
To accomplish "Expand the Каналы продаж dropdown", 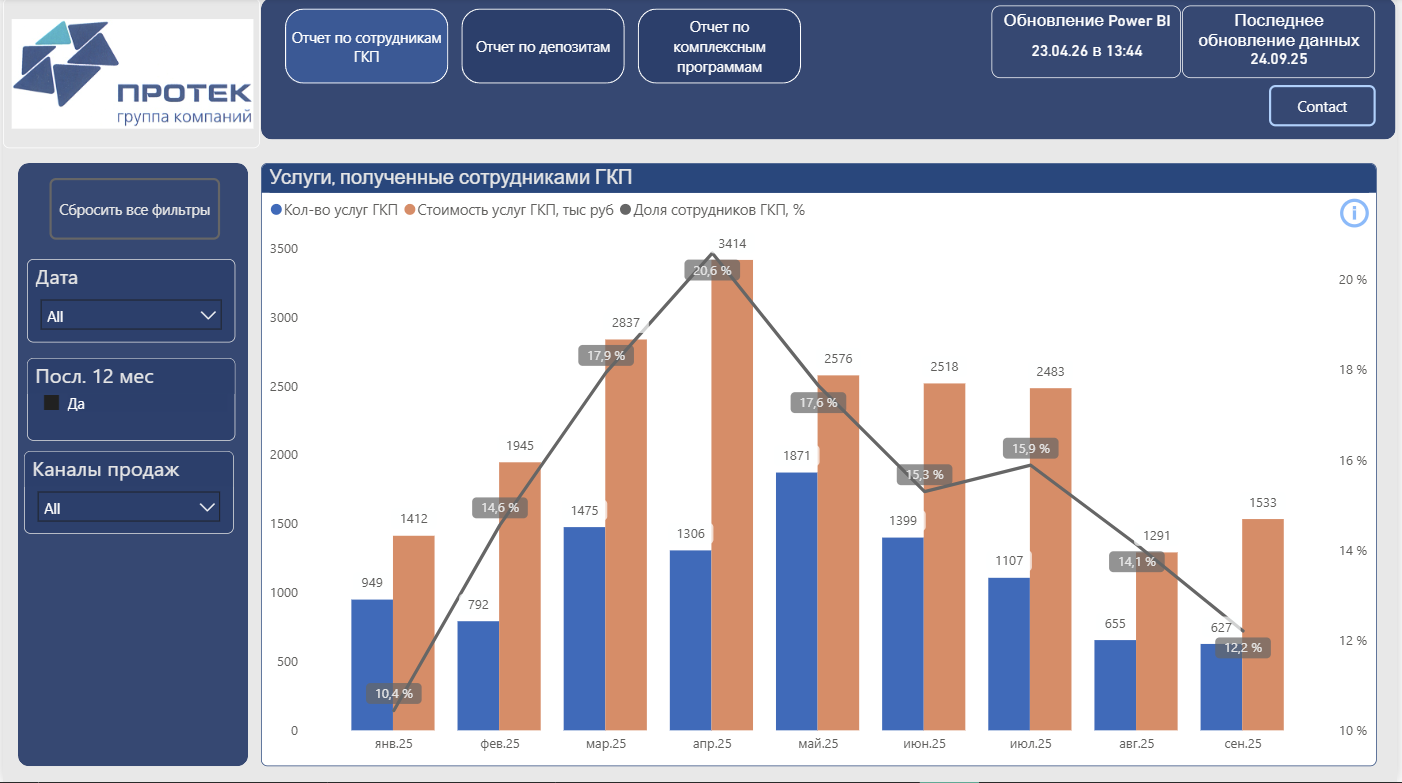I will pyautogui.click(x=129, y=508).
